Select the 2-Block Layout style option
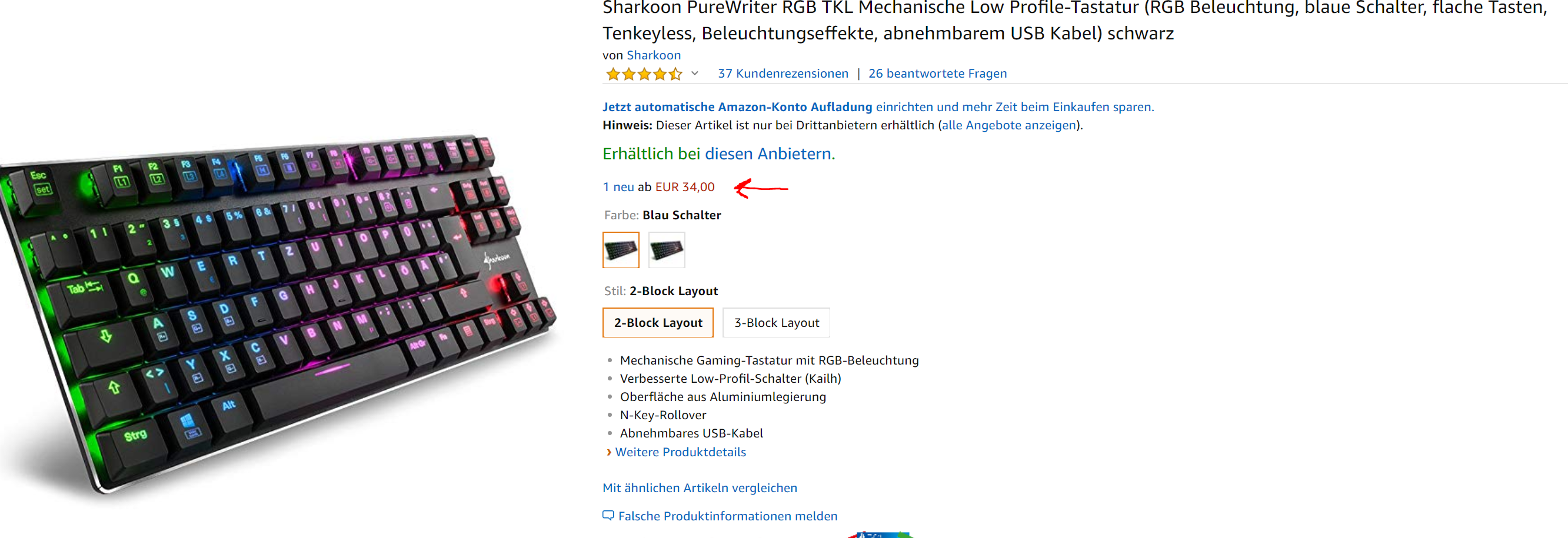The width and height of the screenshot is (1568, 538). 658,323
